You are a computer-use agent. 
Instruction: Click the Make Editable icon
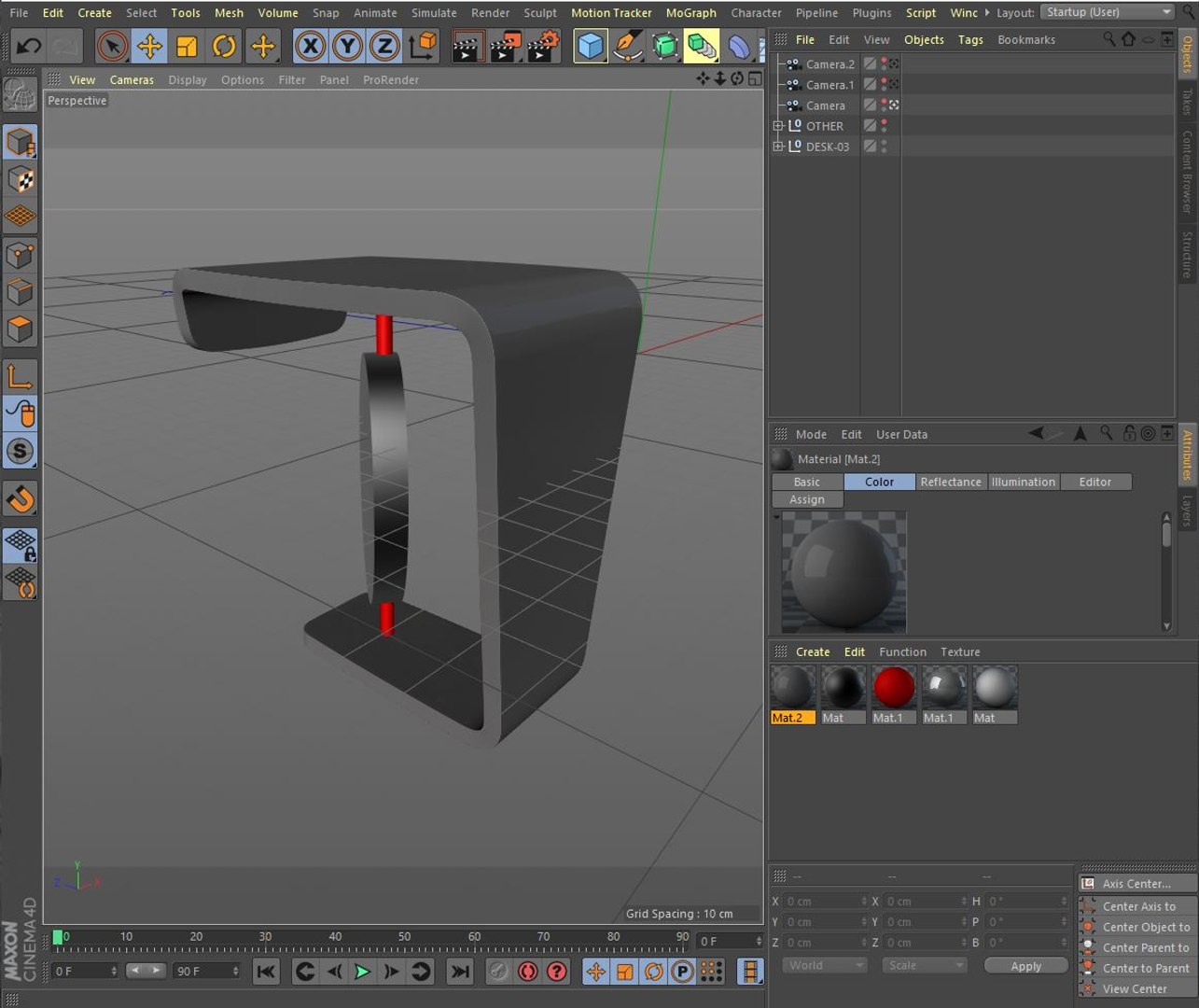pyautogui.click(x=20, y=95)
